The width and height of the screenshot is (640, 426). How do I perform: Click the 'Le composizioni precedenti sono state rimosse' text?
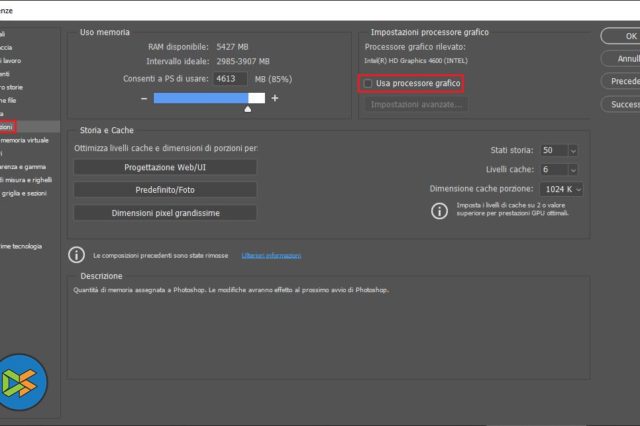click(160, 255)
